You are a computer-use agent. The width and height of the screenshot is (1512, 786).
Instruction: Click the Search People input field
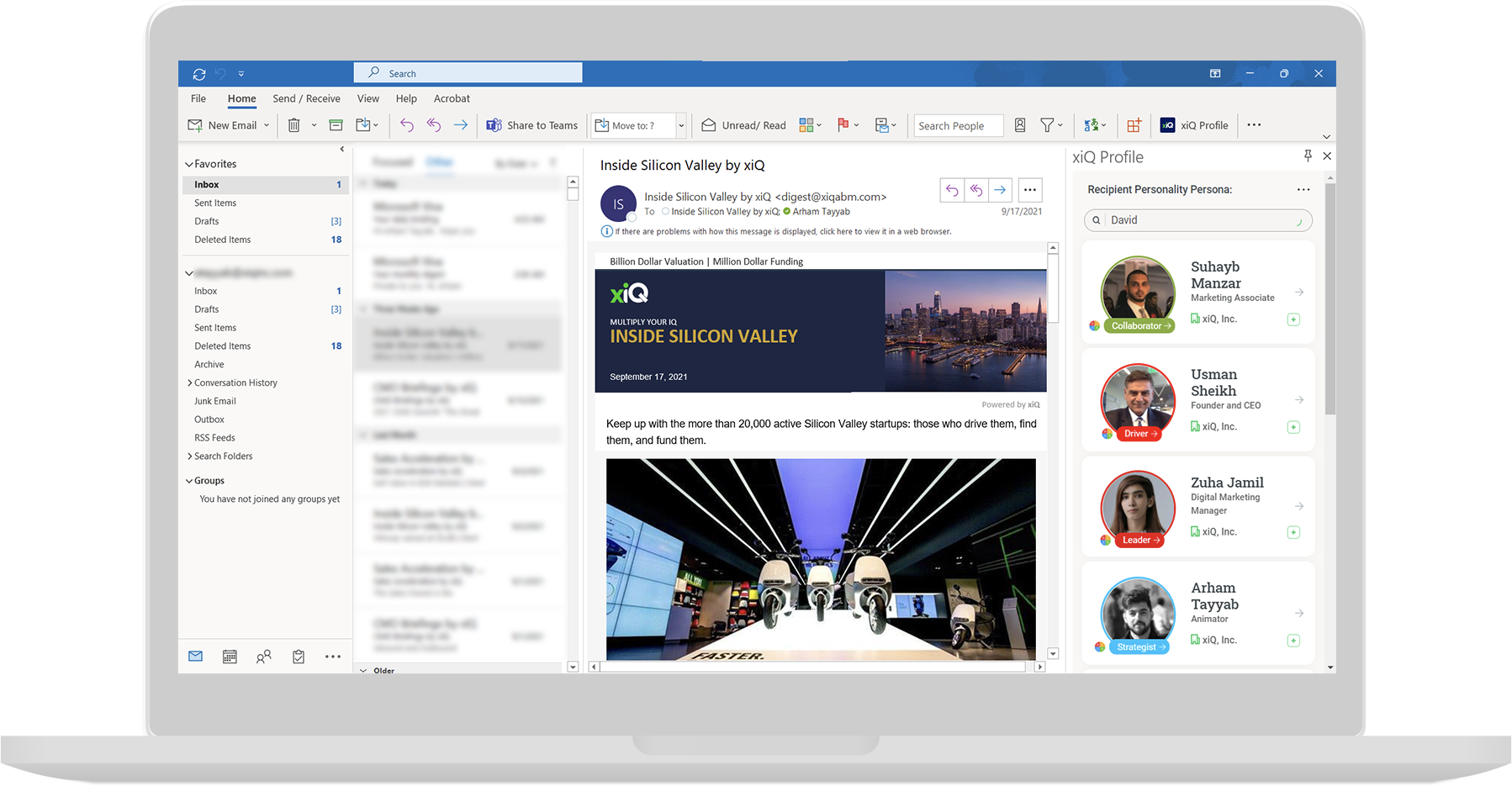pos(959,126)
